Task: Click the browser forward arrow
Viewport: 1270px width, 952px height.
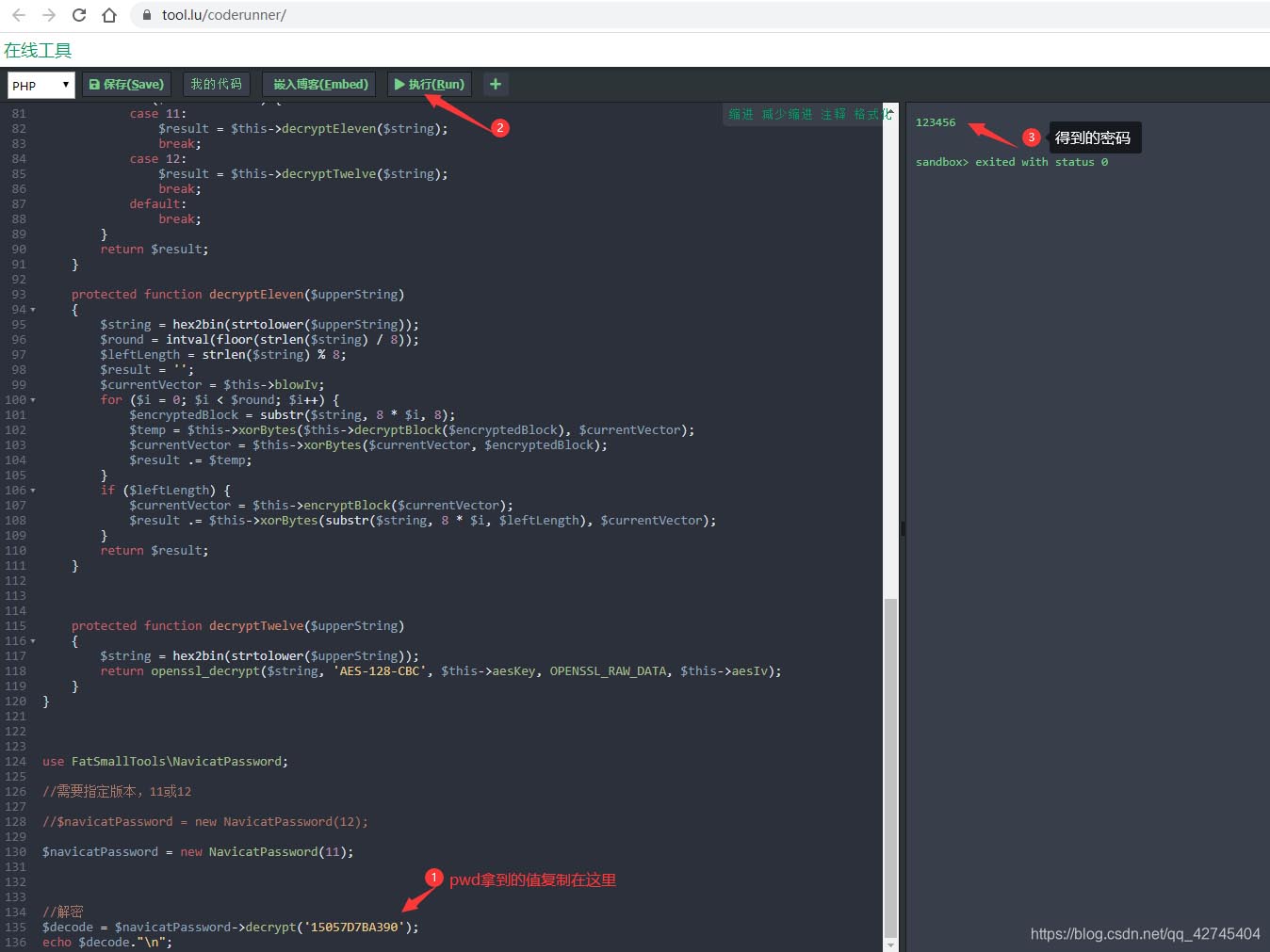Action: coord(49,15)
